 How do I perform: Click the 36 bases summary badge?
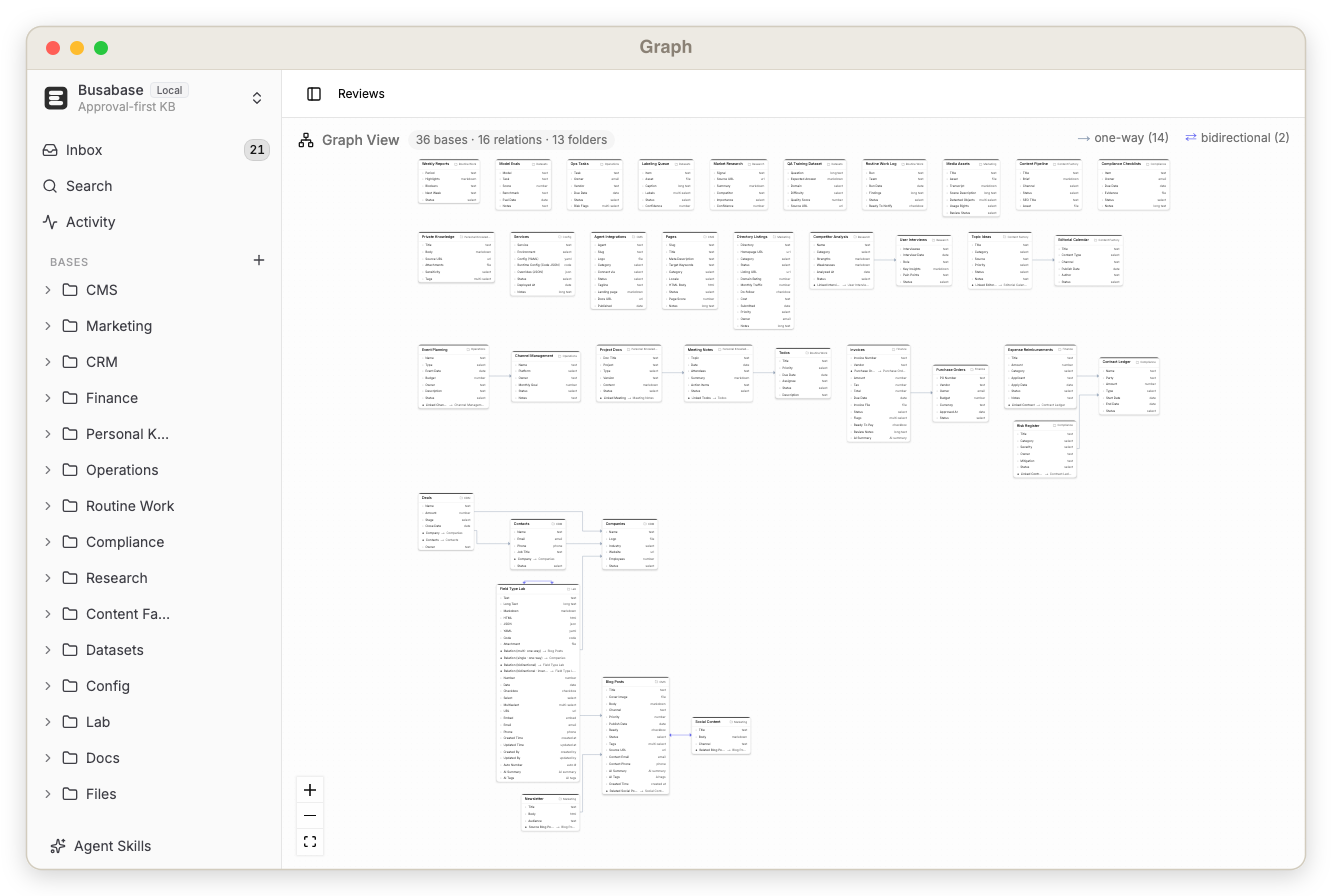511,140
